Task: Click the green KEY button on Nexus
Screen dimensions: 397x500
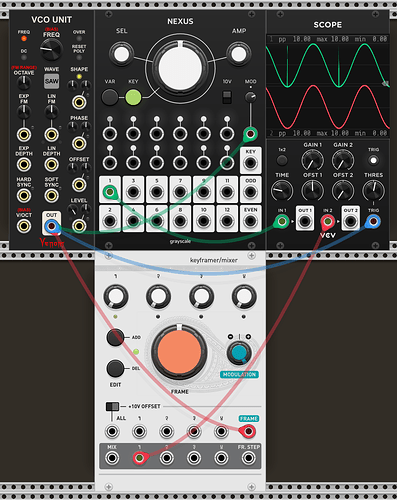Action: coord(133,97)
